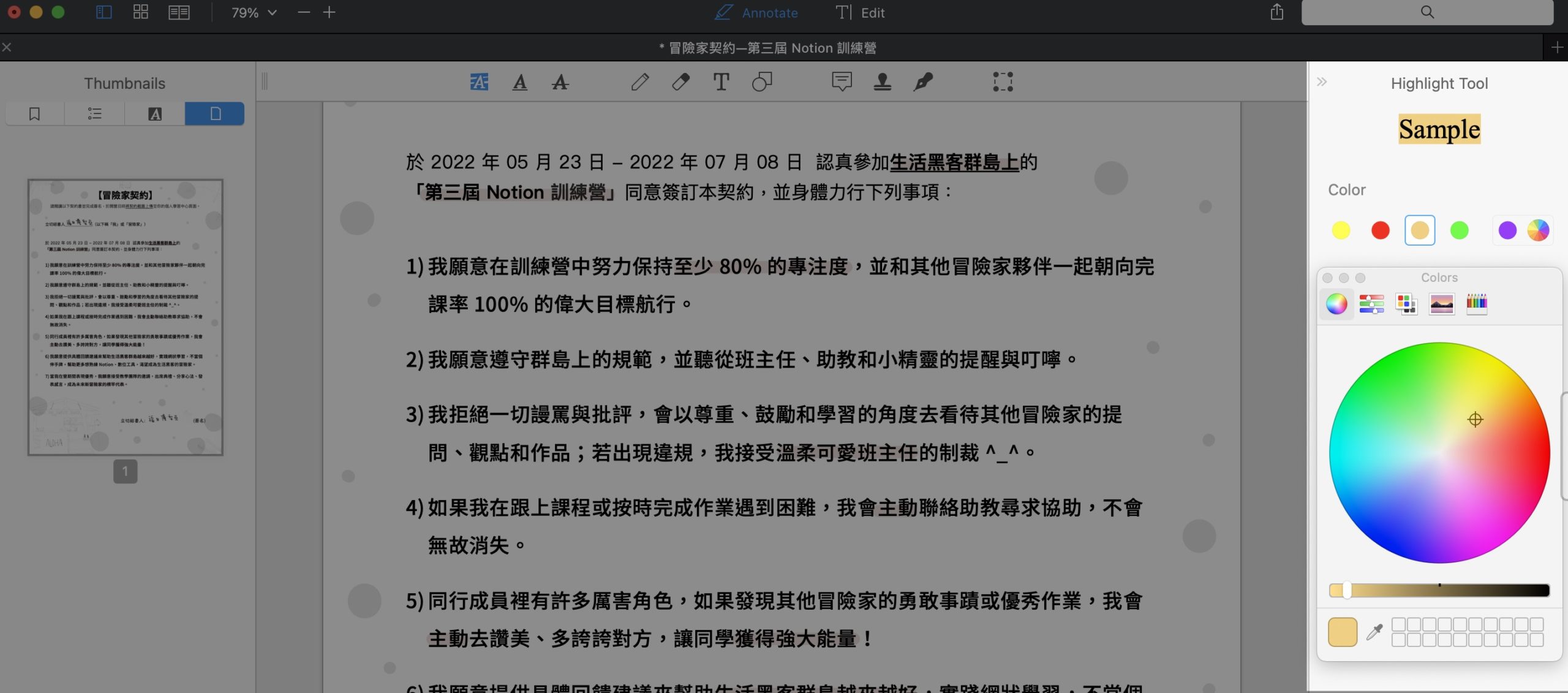
Task: Activate the eyedropper color sampler
Action: tap(1374, 632)
